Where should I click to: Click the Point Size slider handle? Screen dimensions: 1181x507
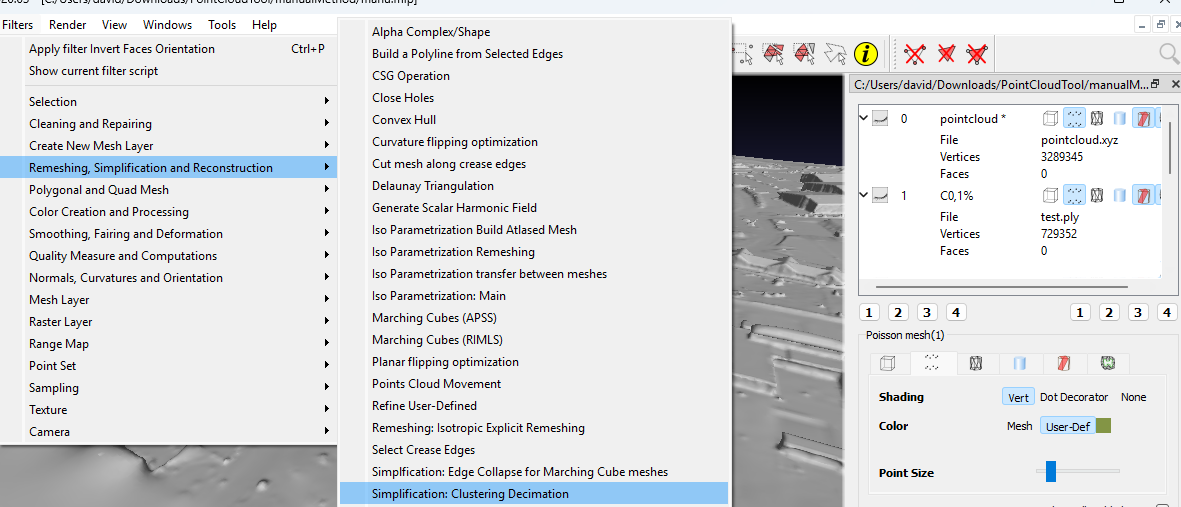(1050, 471)
